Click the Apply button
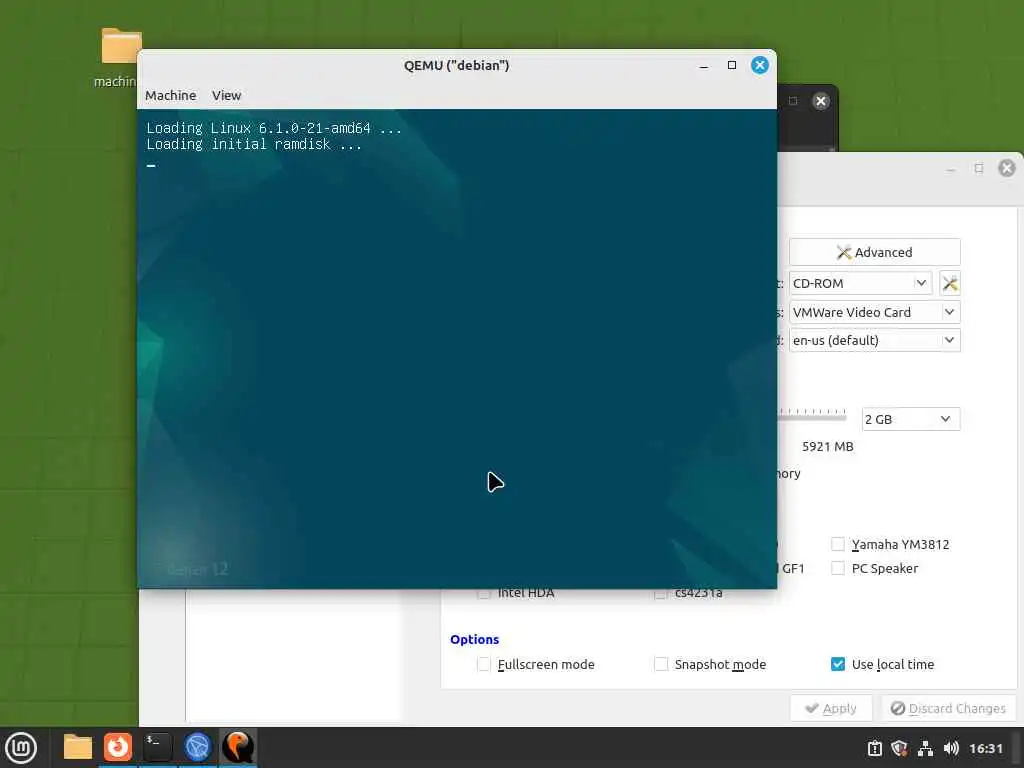Screen dimensions: 1024x768 (831, 709)
